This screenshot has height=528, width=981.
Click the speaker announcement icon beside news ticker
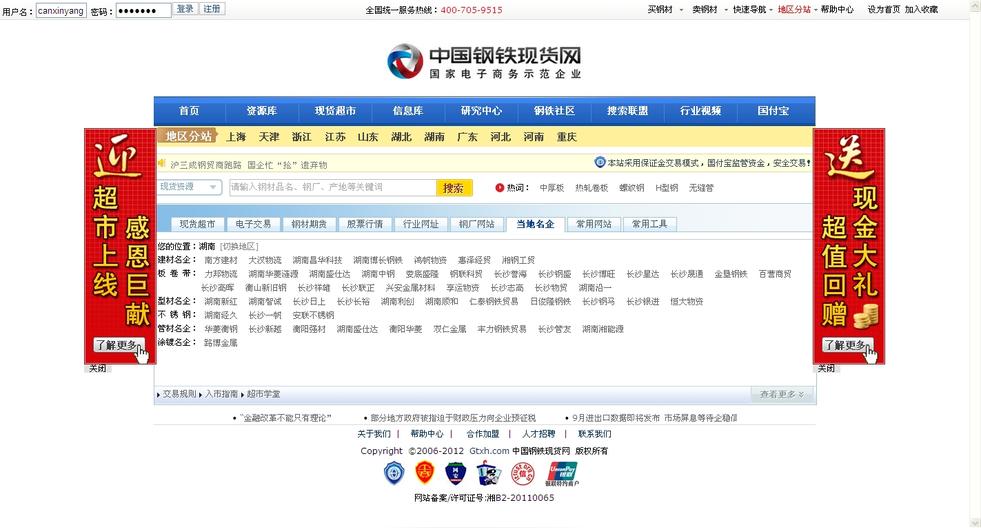tap(162, 163)
